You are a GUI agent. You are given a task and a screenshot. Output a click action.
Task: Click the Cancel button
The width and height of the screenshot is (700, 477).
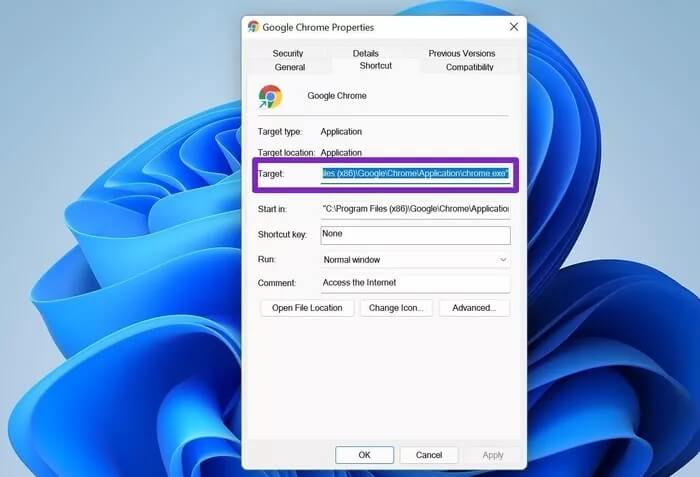tap(429, 455)
